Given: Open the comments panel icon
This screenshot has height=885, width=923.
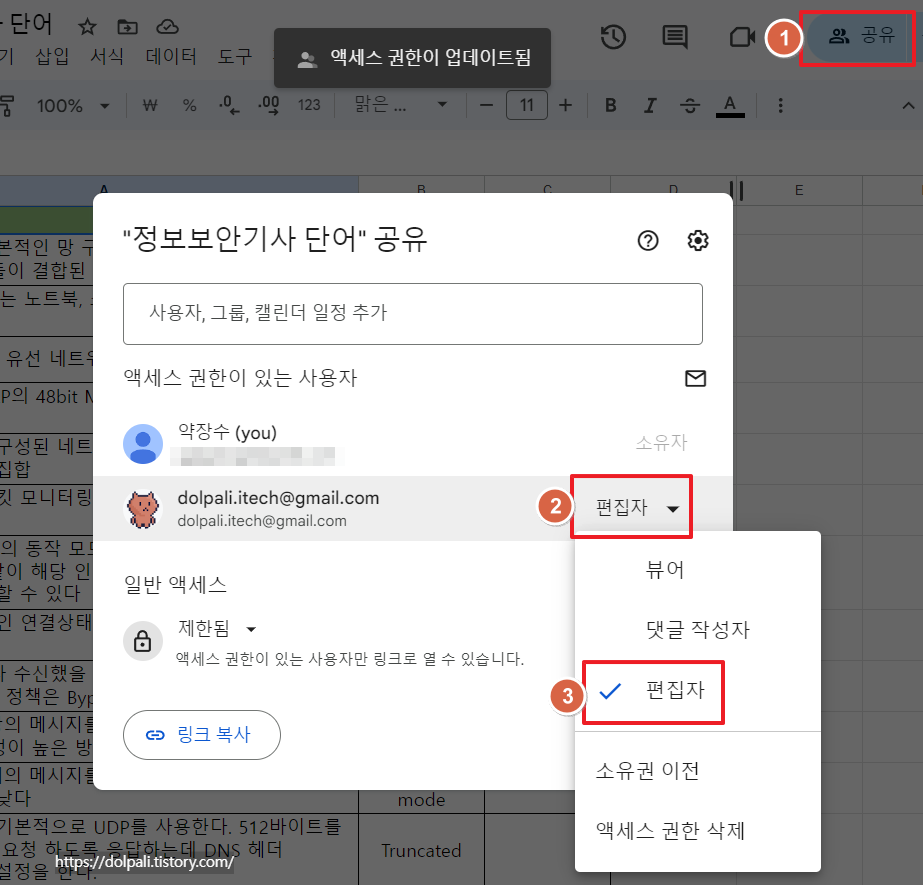Looking at the screenshot, I should (x=674, y=36).
